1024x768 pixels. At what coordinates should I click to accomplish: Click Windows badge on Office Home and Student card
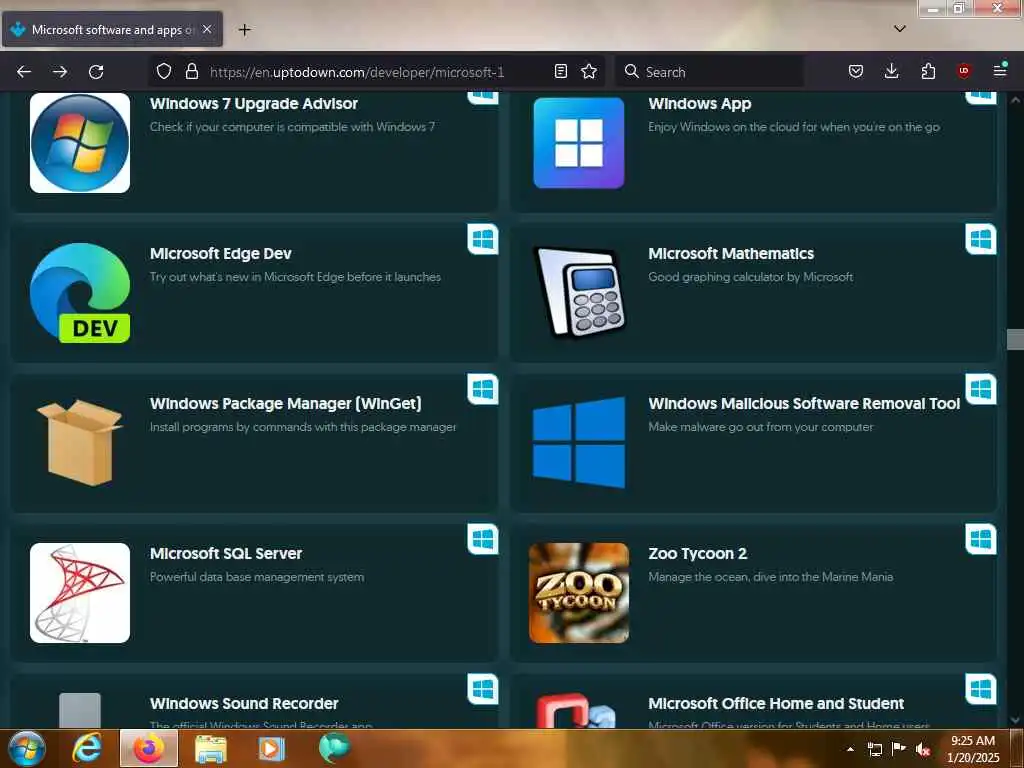click(981, 689)
